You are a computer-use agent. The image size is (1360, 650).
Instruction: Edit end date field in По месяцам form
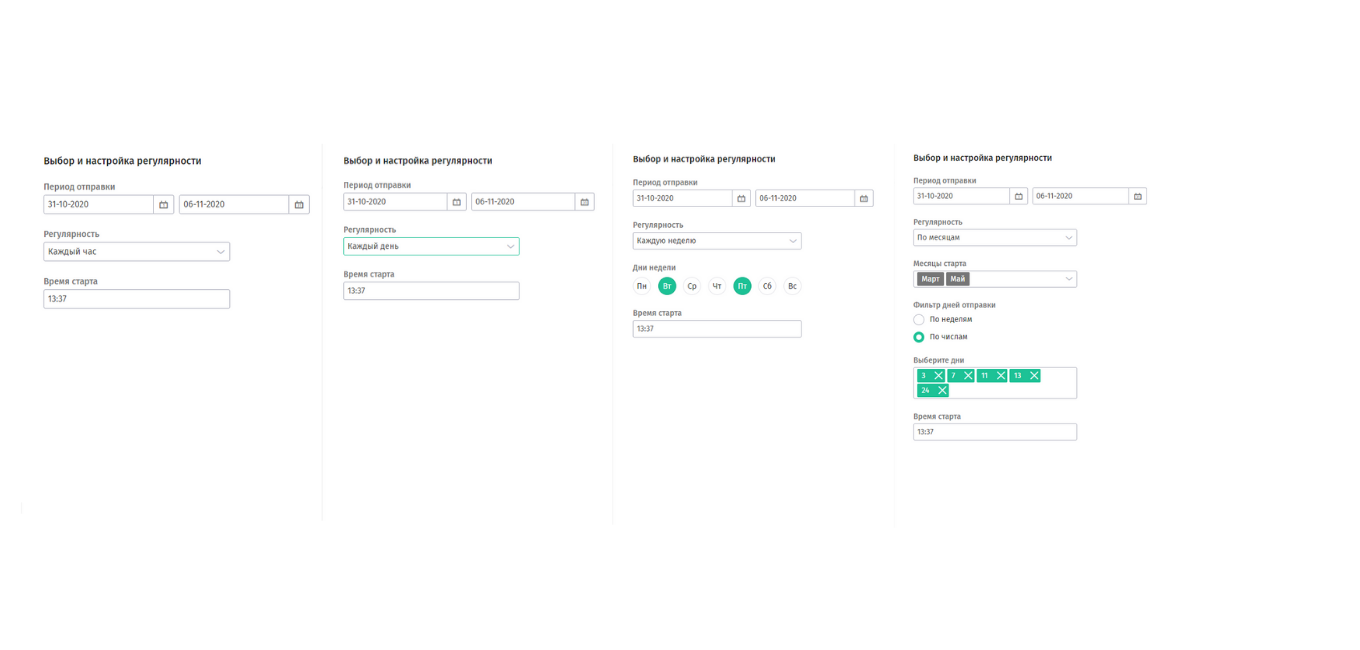coord(1081,196)
